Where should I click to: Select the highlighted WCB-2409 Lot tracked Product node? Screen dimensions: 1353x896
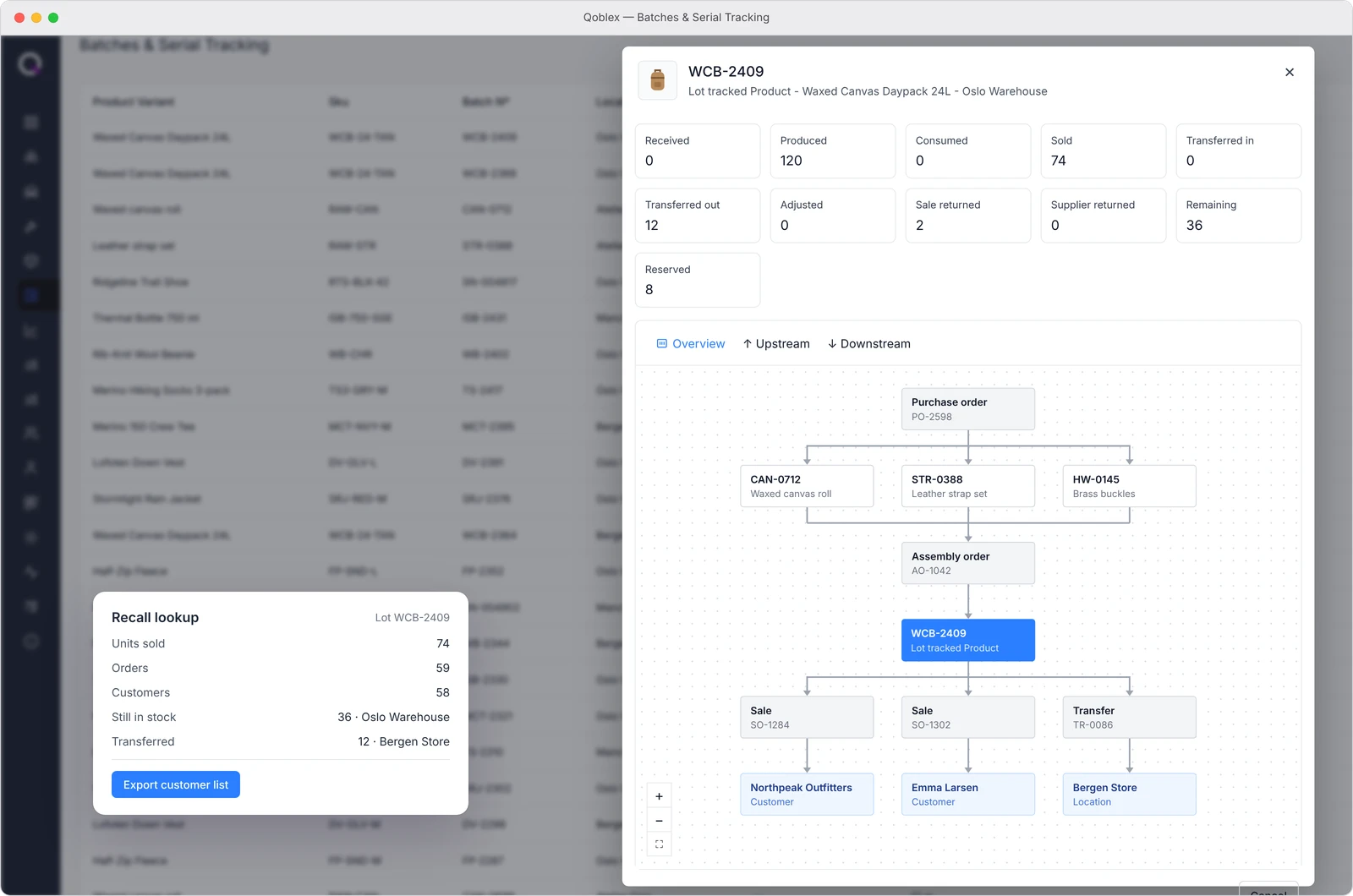(x=968, y=640)
